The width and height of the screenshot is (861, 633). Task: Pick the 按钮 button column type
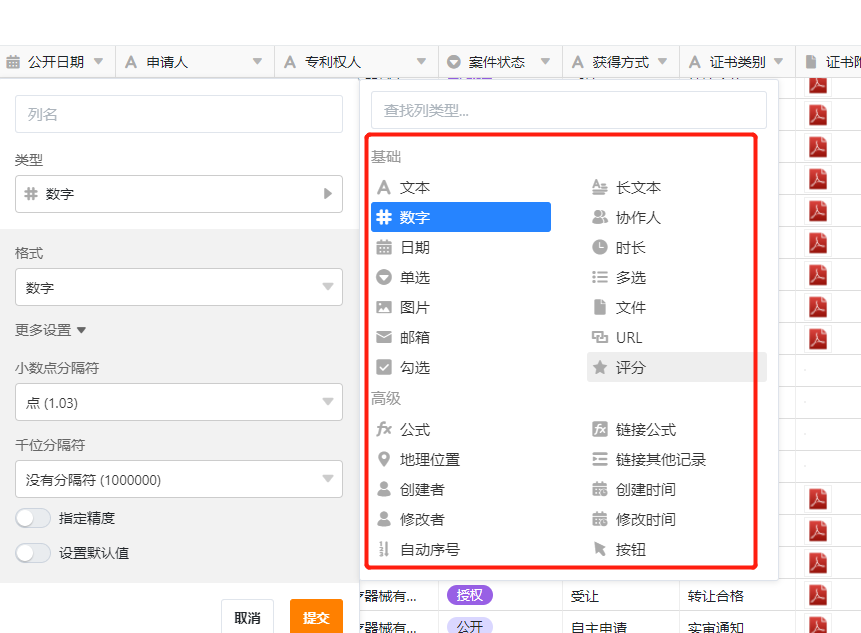(630, 550)
